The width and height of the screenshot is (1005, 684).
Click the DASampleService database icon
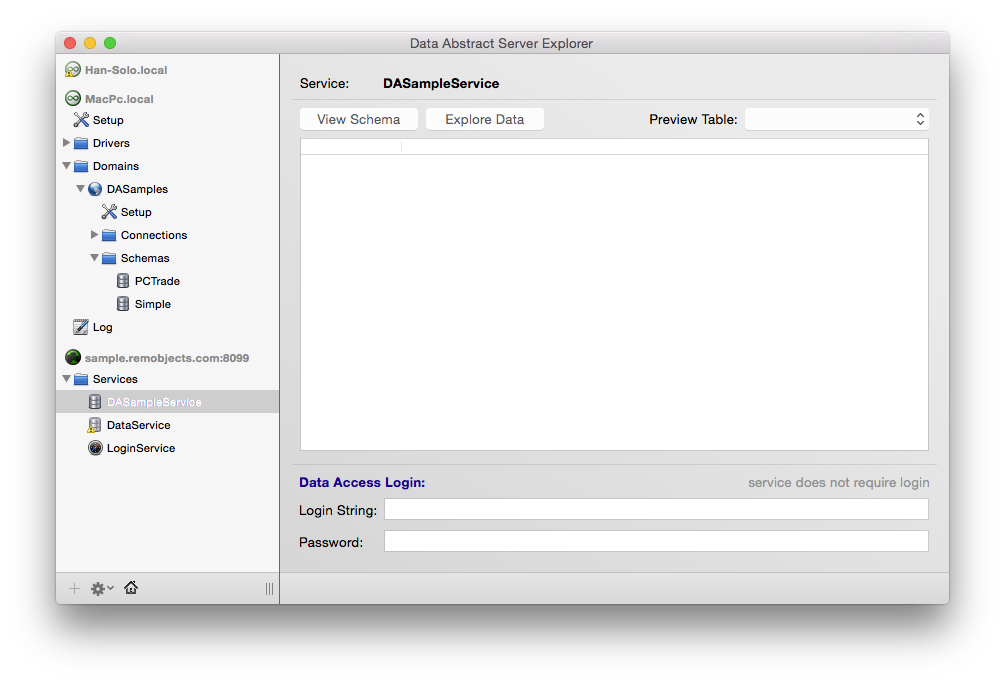(x=95, y=402)
